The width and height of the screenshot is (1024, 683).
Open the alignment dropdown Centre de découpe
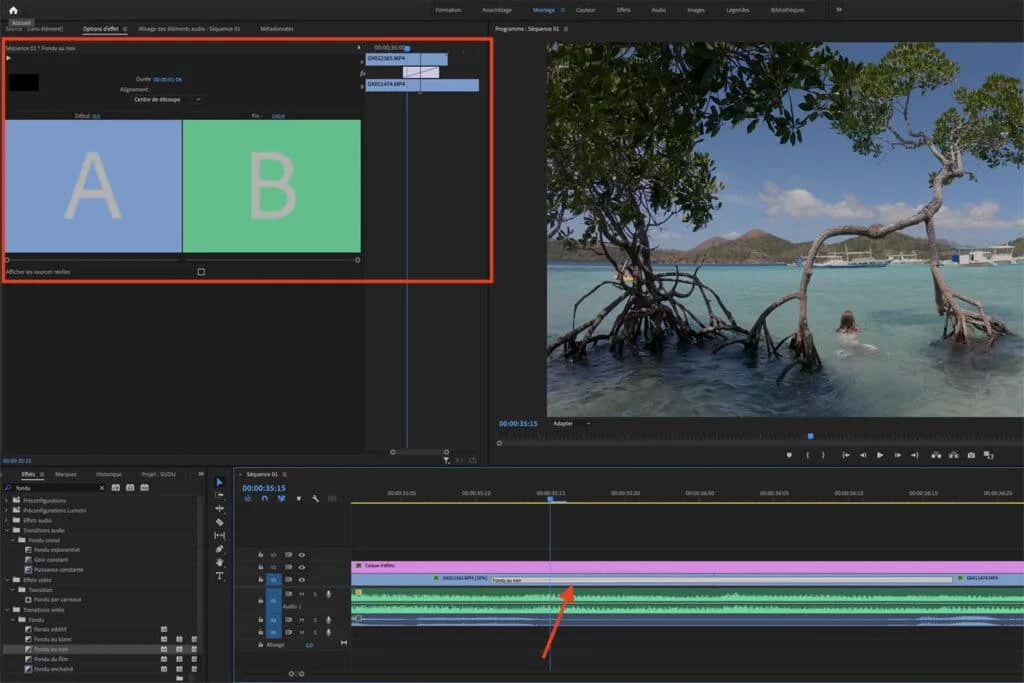[167, 99]
